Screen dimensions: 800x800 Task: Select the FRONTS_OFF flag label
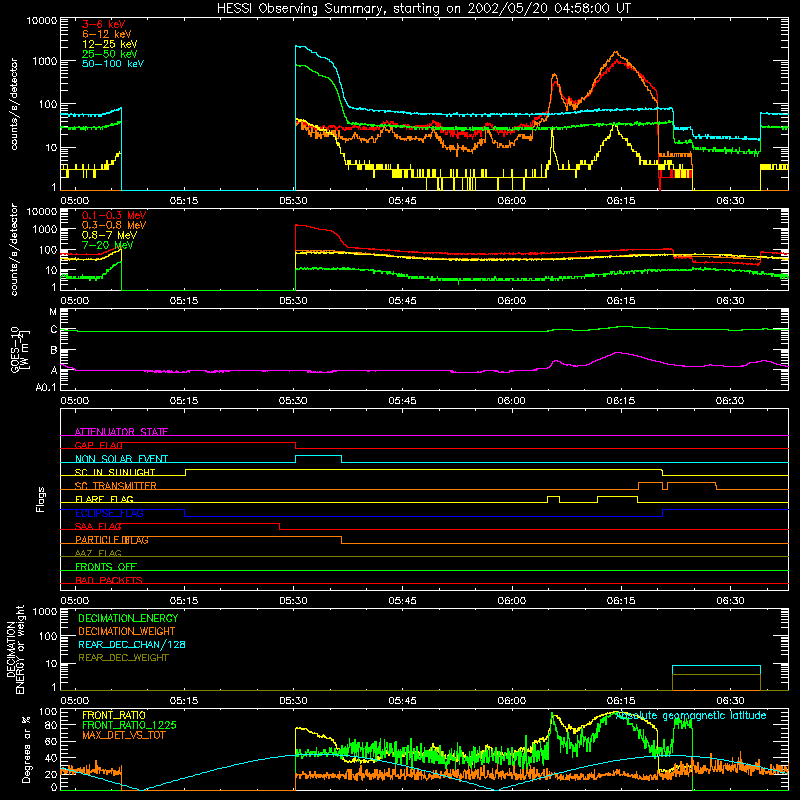click(106, 567)
